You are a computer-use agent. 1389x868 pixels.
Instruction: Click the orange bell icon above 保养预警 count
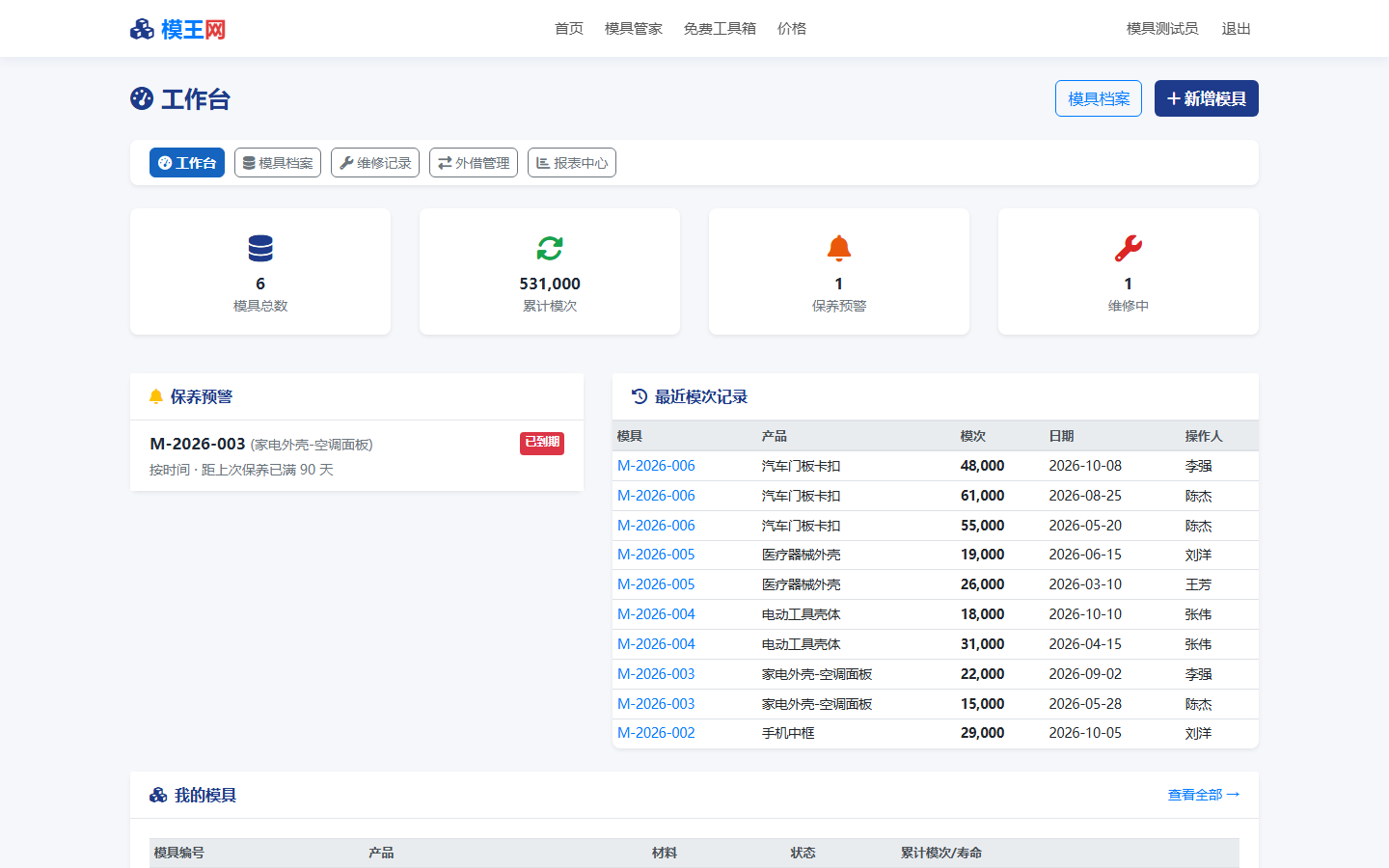839,249
